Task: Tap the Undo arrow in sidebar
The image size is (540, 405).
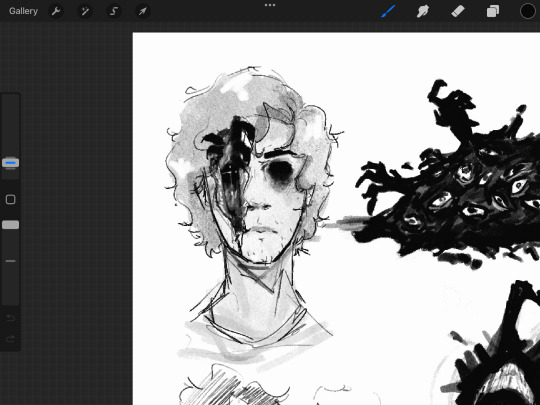Action: coord(10,318)
